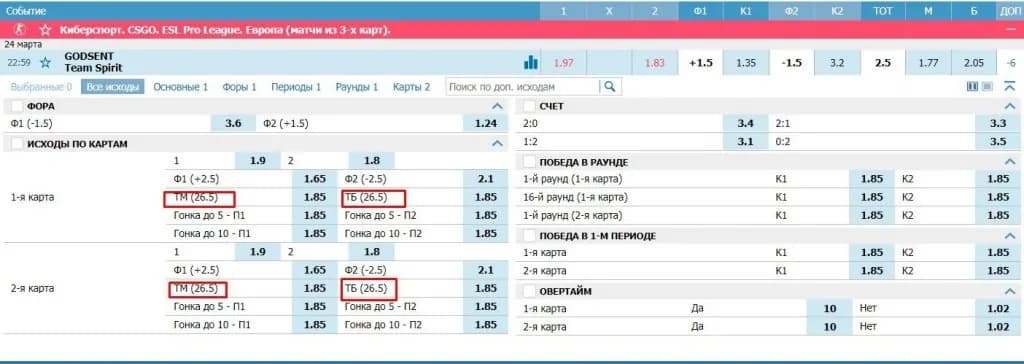Screen dimensions: 1024x364
Task: Collapse the ФОРА section chevron
Action: coord(498,106)
